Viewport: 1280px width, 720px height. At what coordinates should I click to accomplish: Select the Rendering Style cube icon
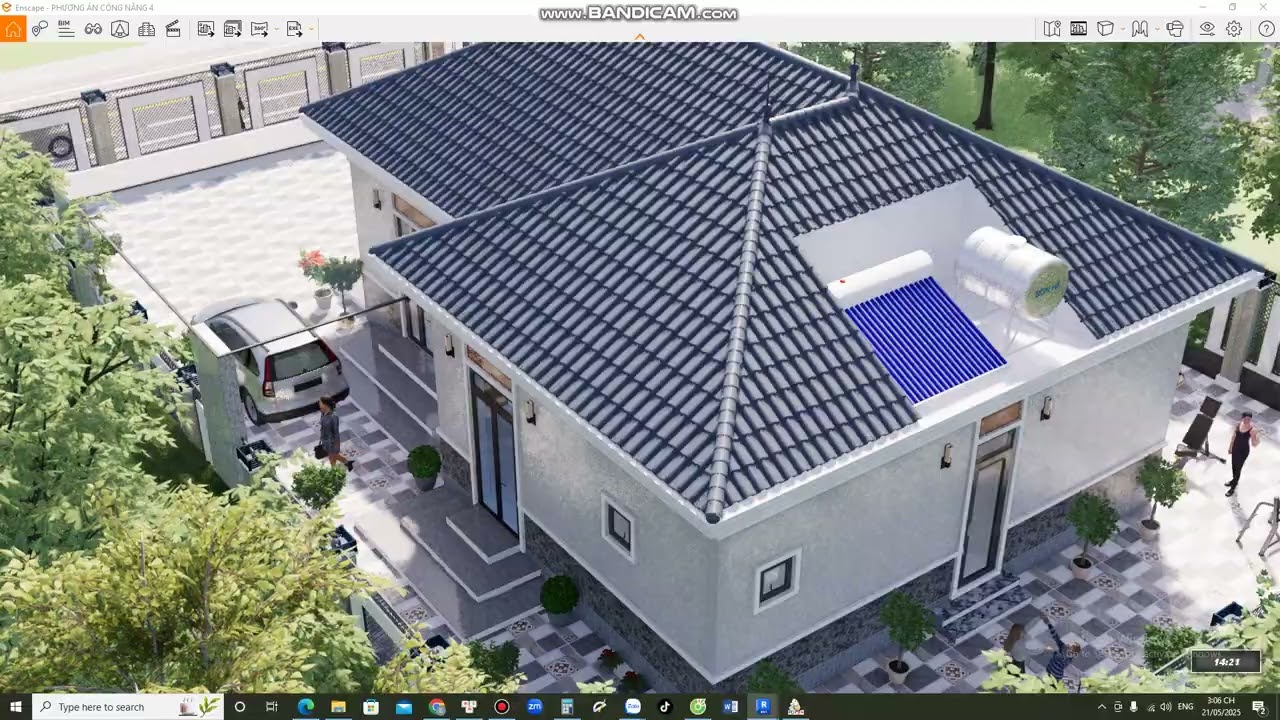[x=1105, y=29]
